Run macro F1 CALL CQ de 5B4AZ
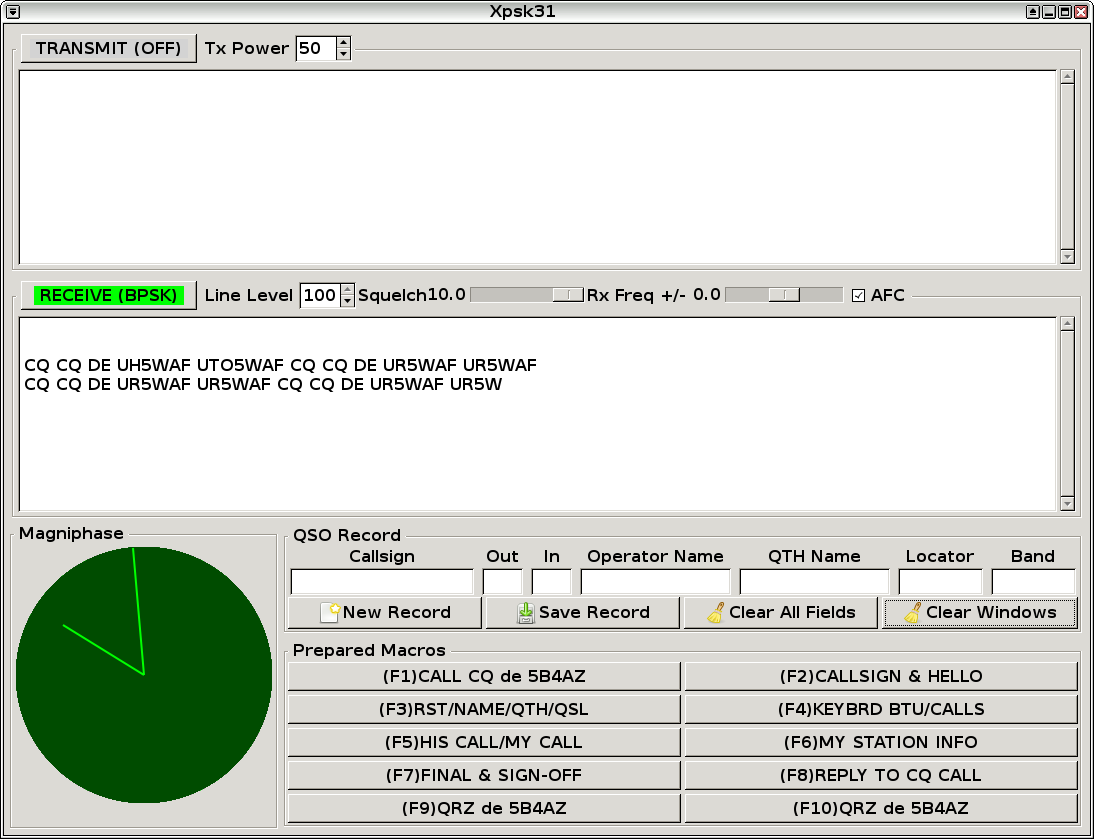The height and width of the screenshot is (839, 1094). point(484,676)
